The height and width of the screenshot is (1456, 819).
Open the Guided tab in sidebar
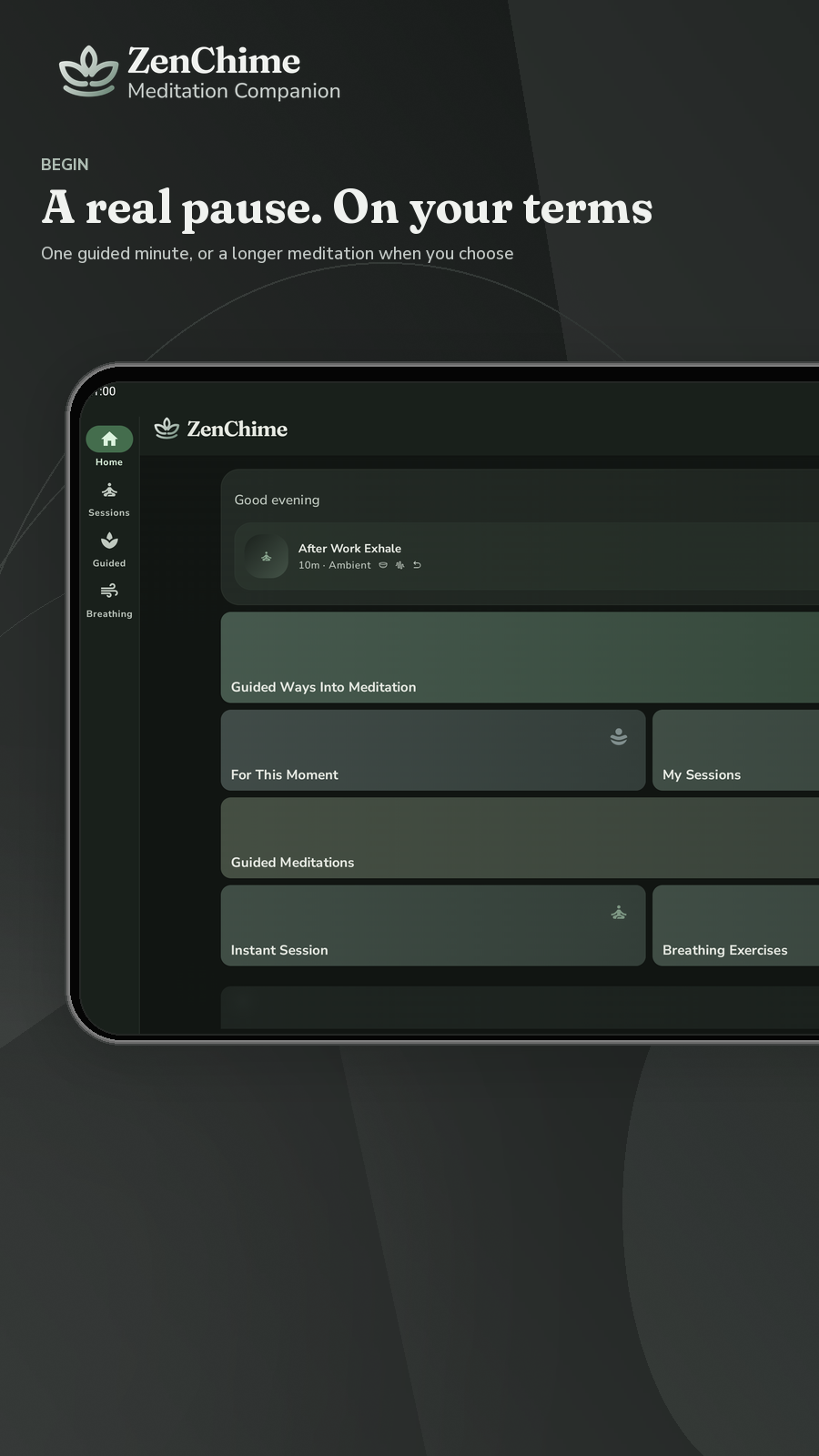point(109,551)
